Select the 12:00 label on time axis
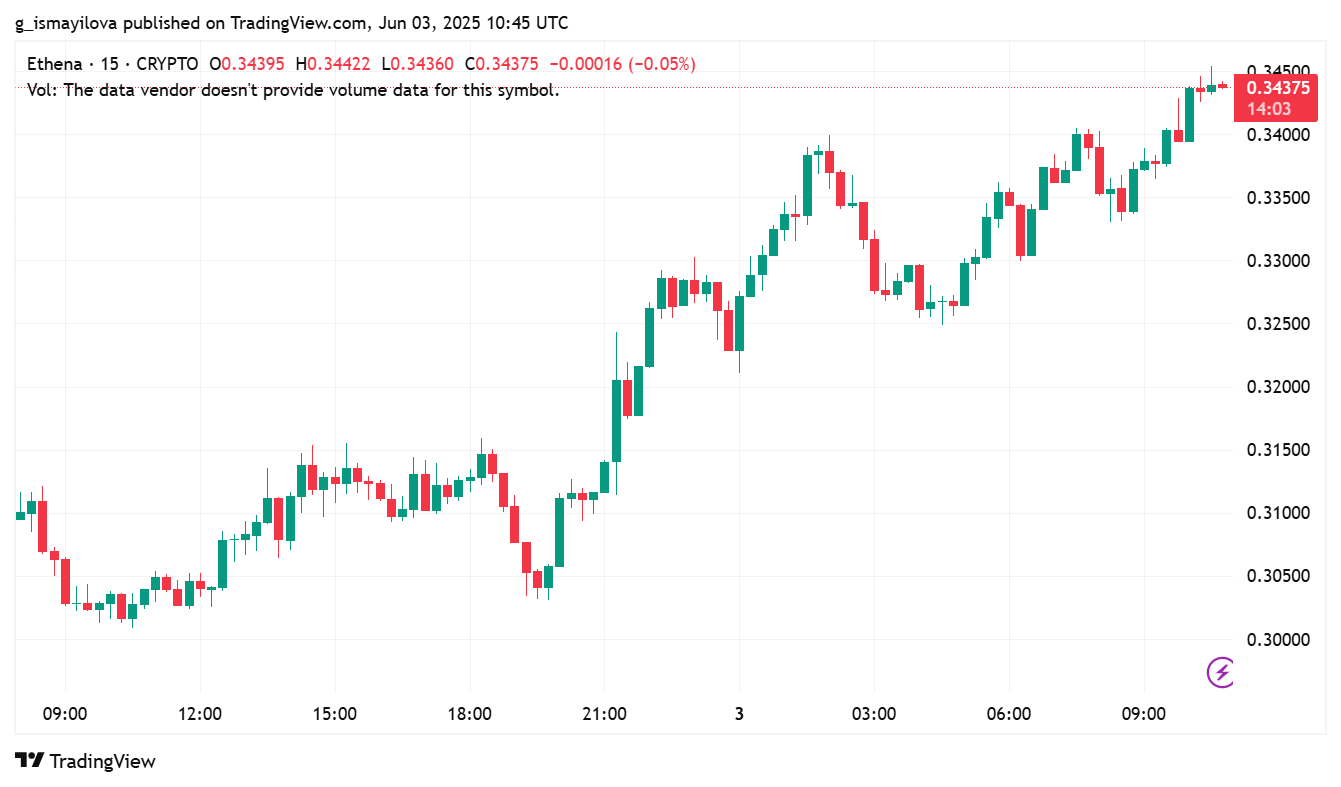Image resolution: width=1341 pixels, height=787 pixels. 200,714
